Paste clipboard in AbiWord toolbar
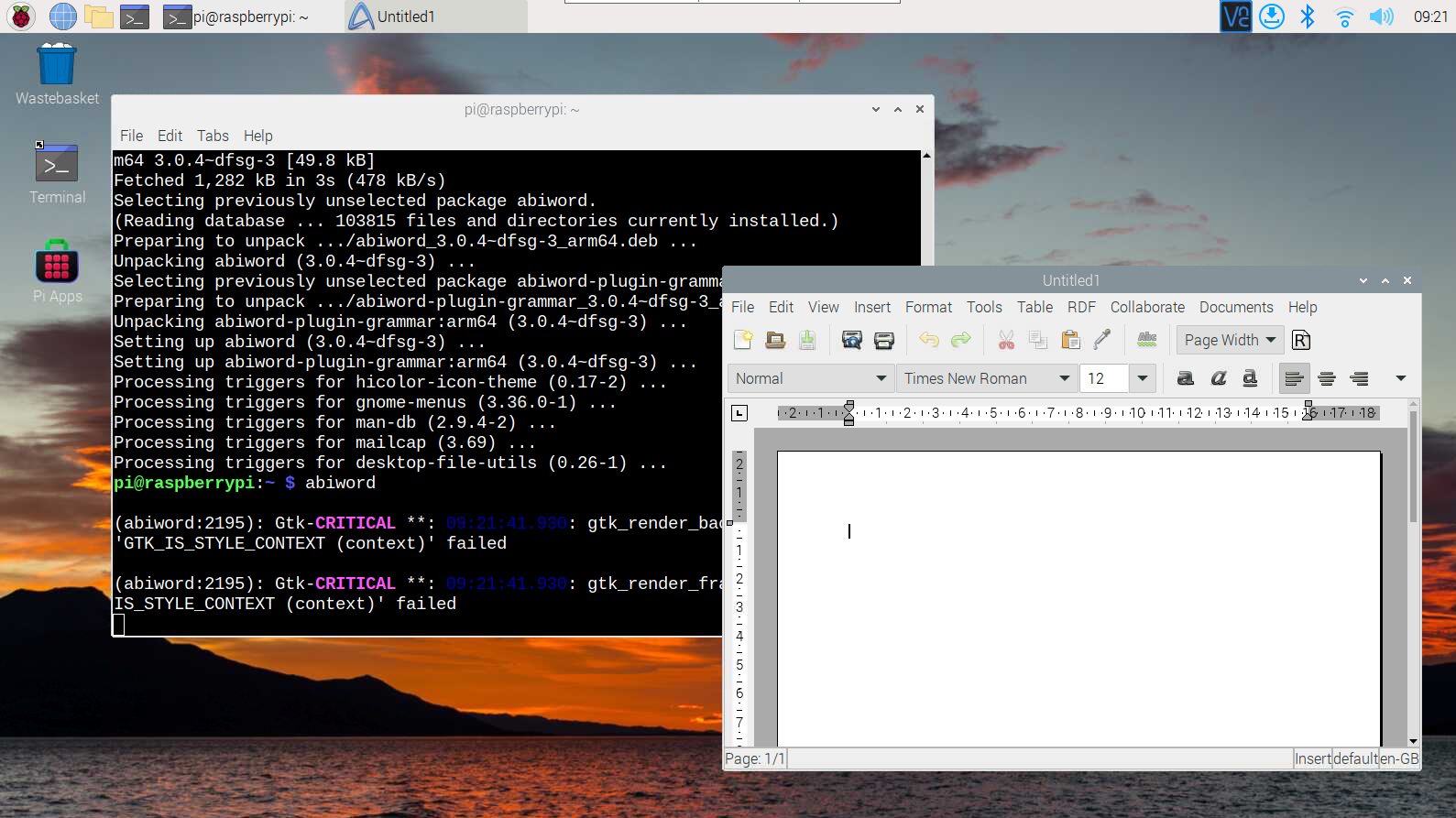 [x=1070, y=340]
